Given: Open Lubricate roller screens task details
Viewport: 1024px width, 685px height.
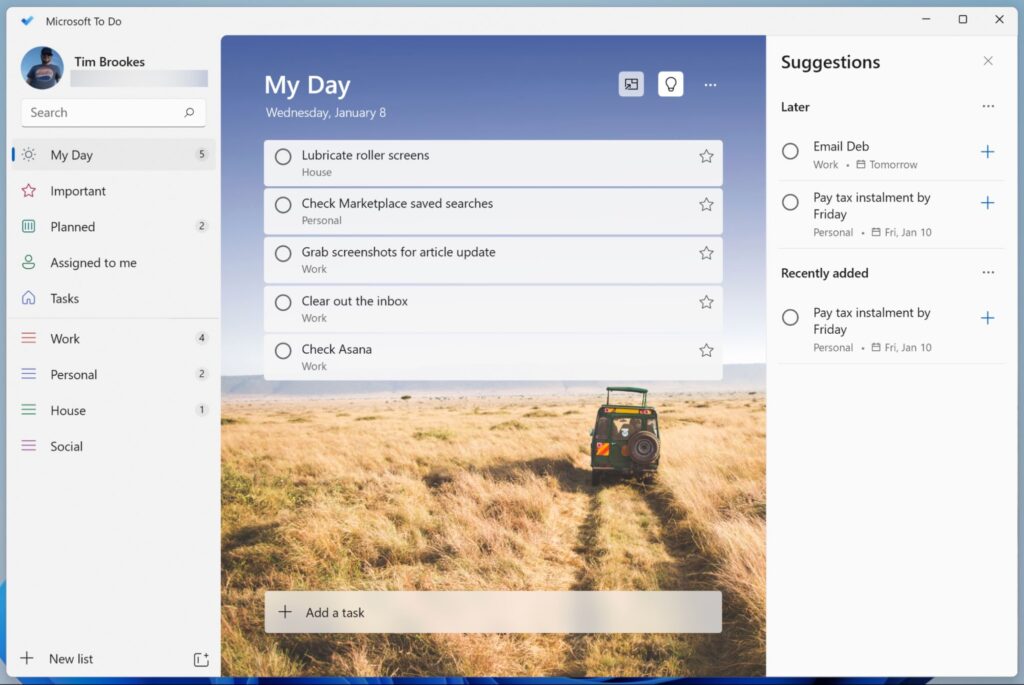Looking at the screenshot, I should [493, 163].
